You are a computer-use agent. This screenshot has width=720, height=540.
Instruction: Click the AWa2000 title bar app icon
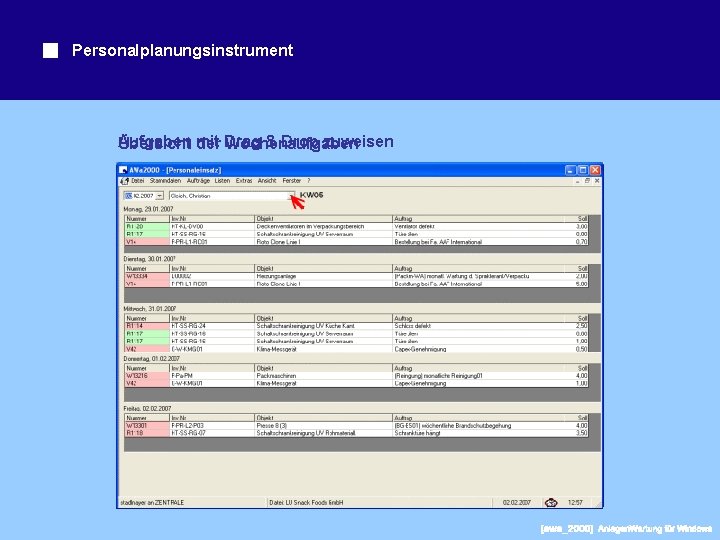[123, 170]
